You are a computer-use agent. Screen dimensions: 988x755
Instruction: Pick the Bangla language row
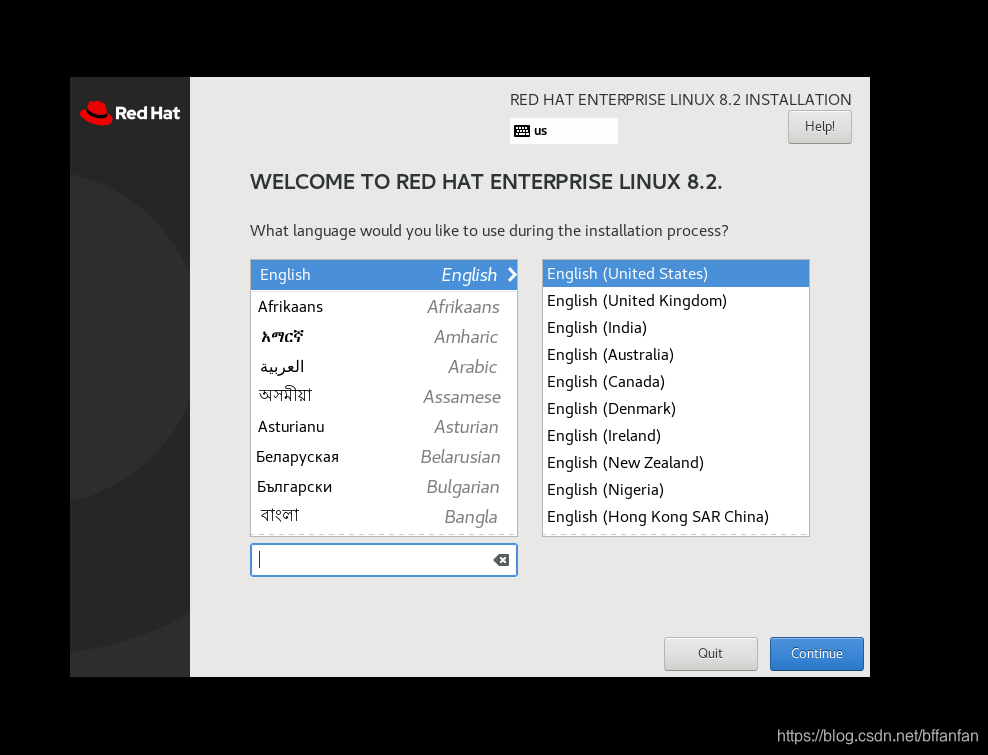pos(384,517)
